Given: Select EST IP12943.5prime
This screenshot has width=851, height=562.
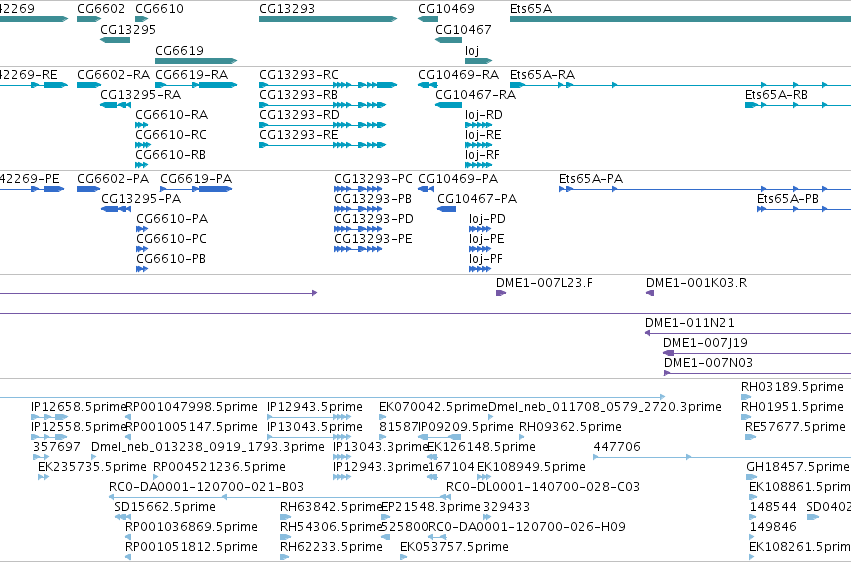Looking at the screenshot, I should click(309, 418).
